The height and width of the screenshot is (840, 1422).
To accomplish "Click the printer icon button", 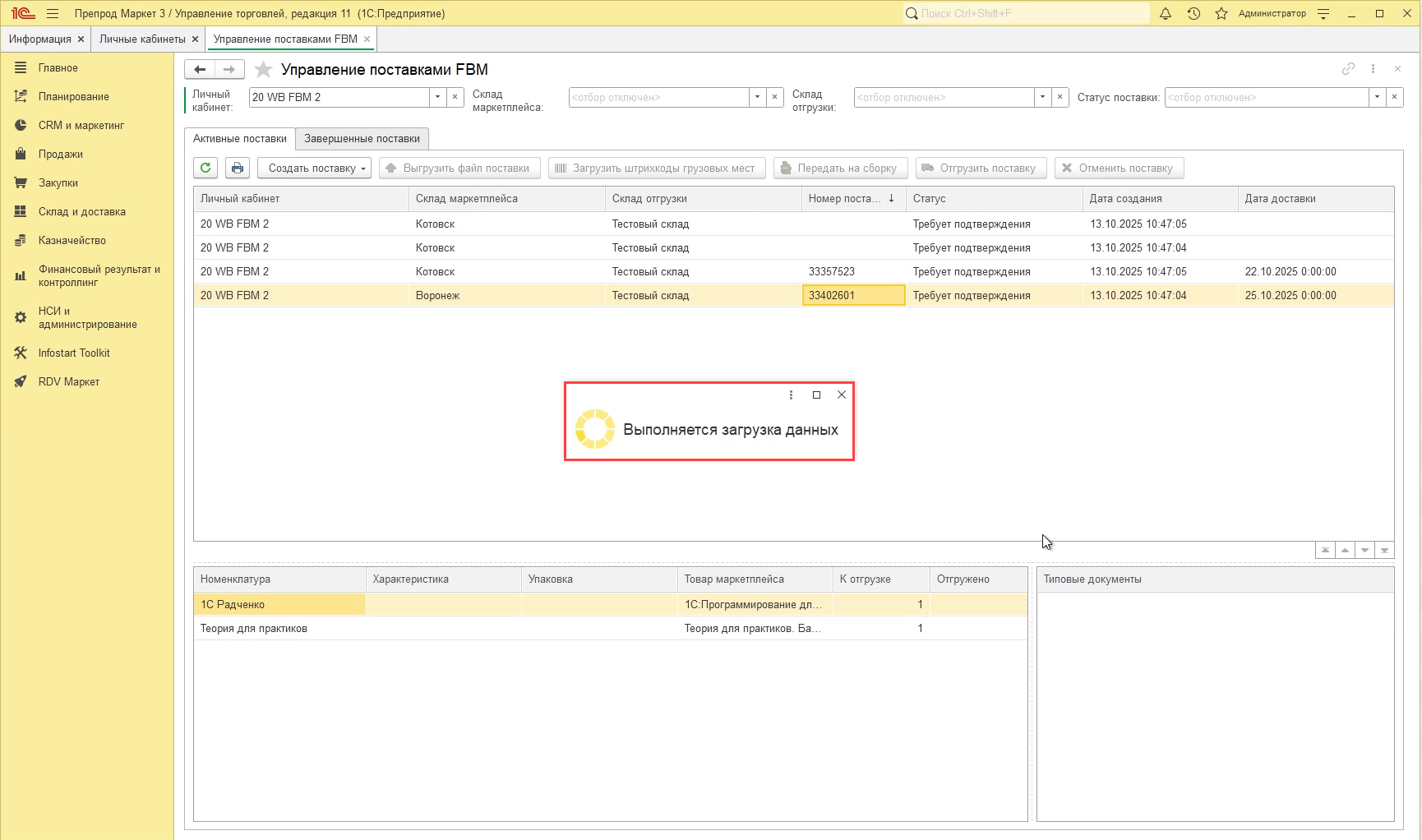I will tap(238, 168).
